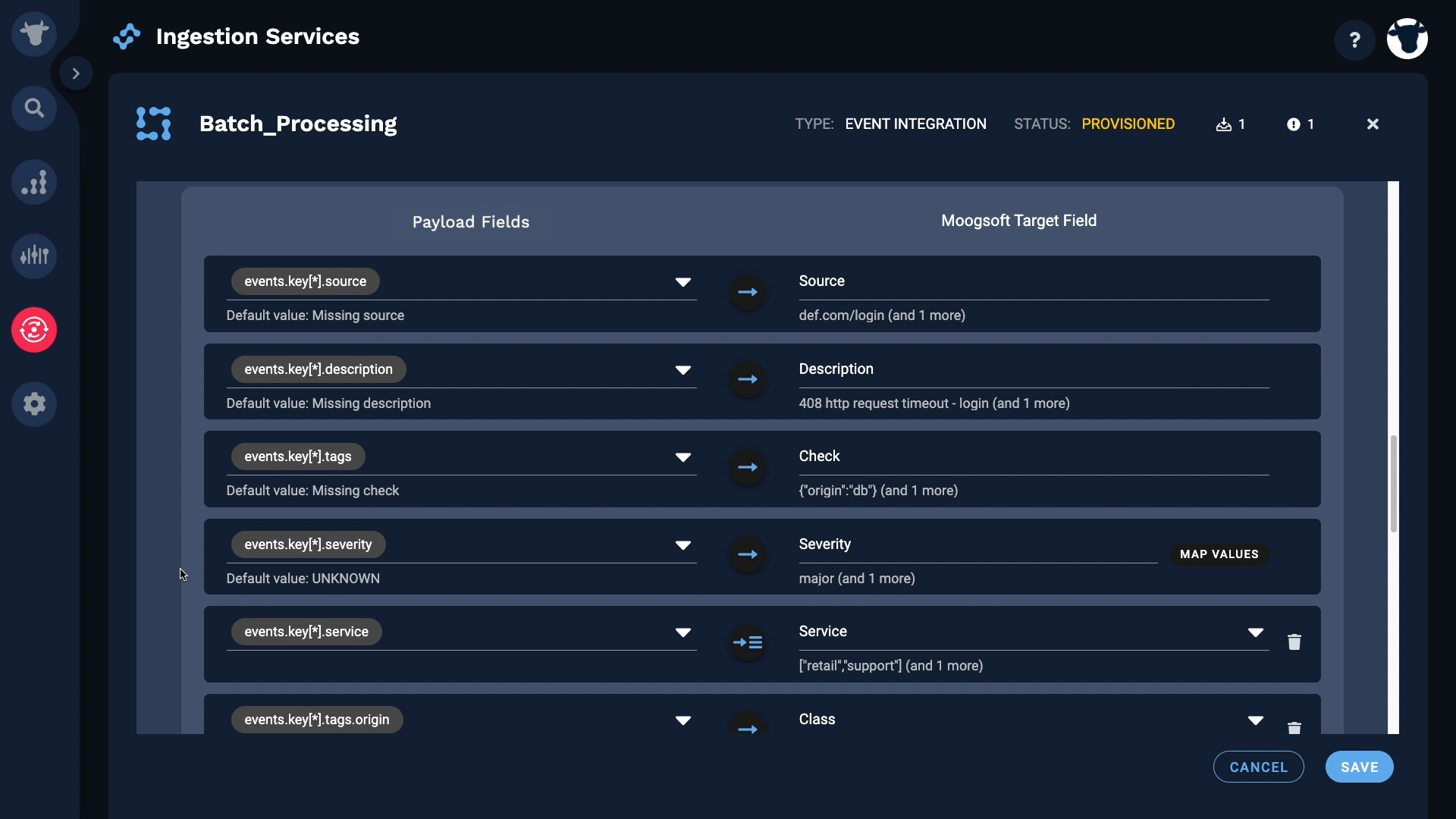Open dropdown for events.key[*].source field

tap(683, 282)
